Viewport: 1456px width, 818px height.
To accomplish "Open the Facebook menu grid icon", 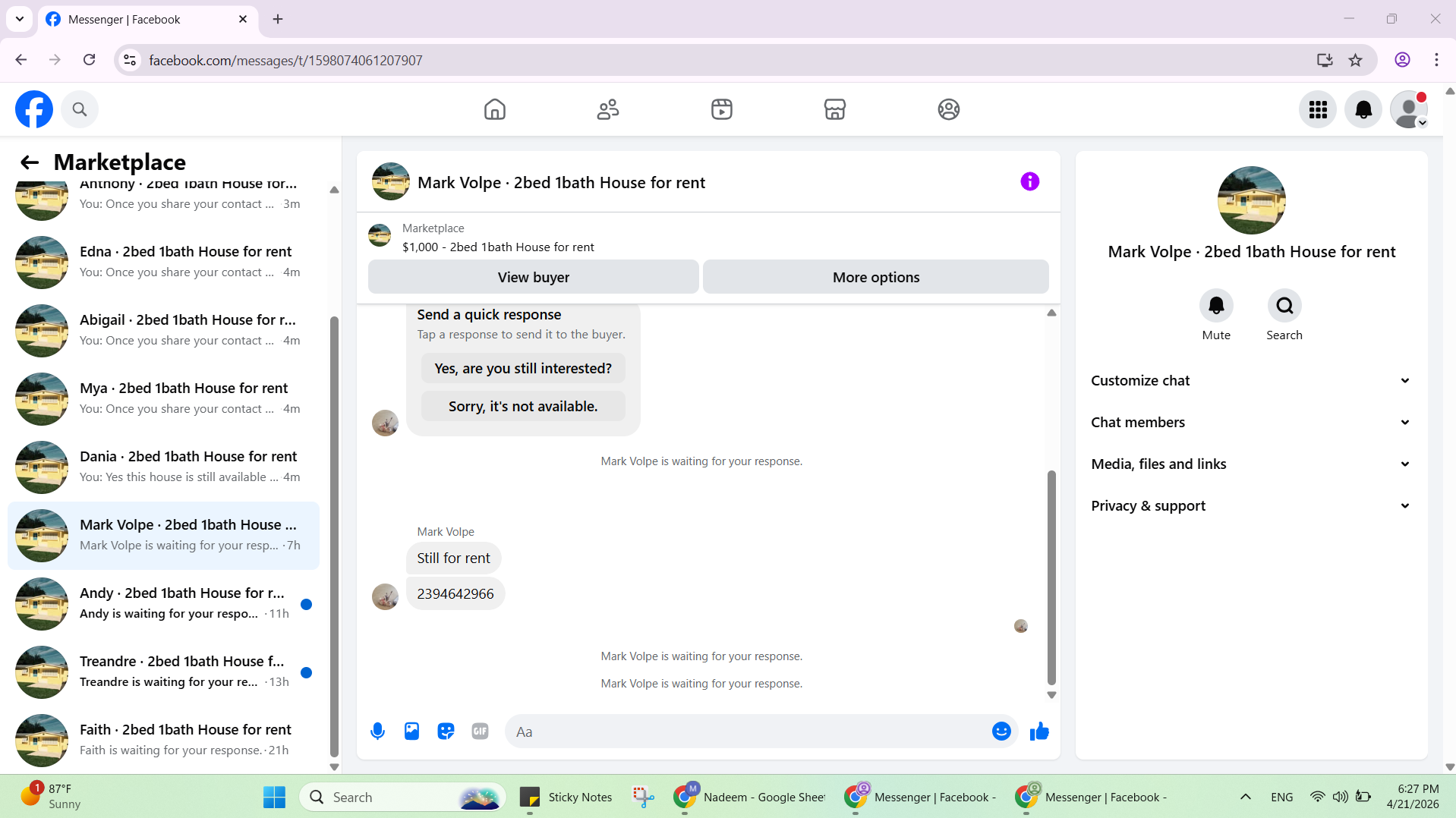I will pyautogui.click(x=1318, y=110).
